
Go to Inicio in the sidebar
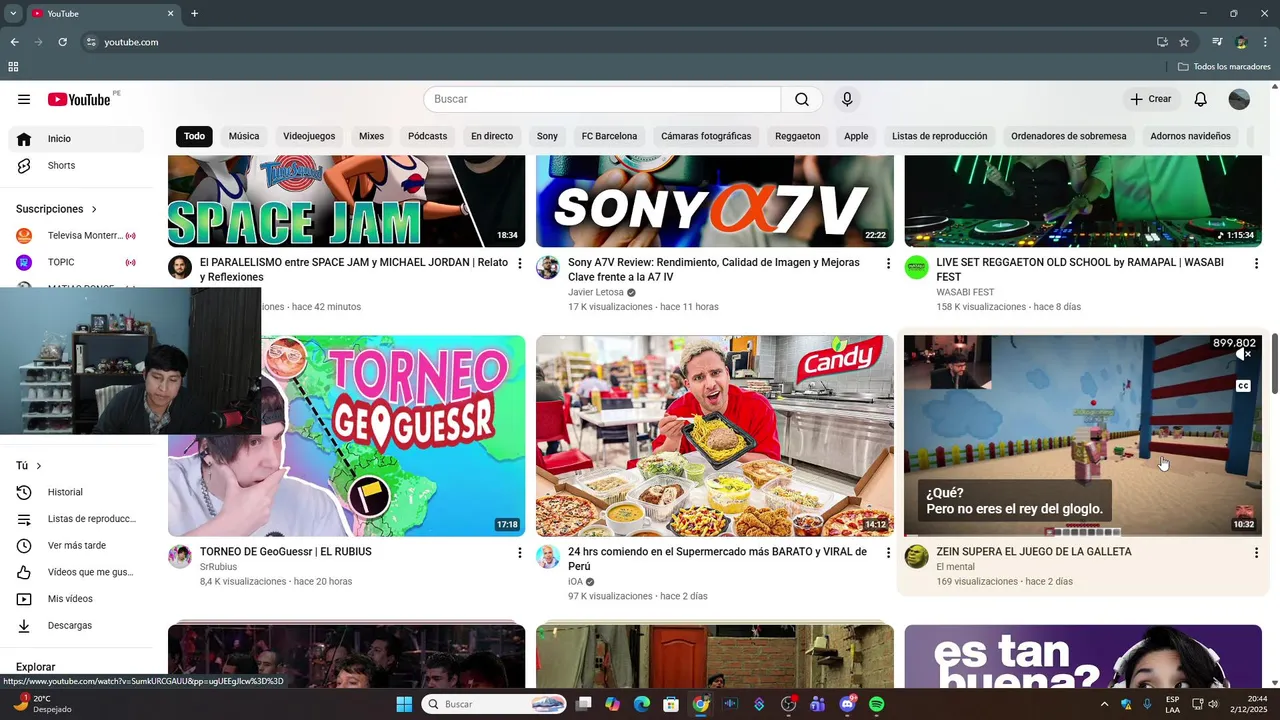[76, 139]
